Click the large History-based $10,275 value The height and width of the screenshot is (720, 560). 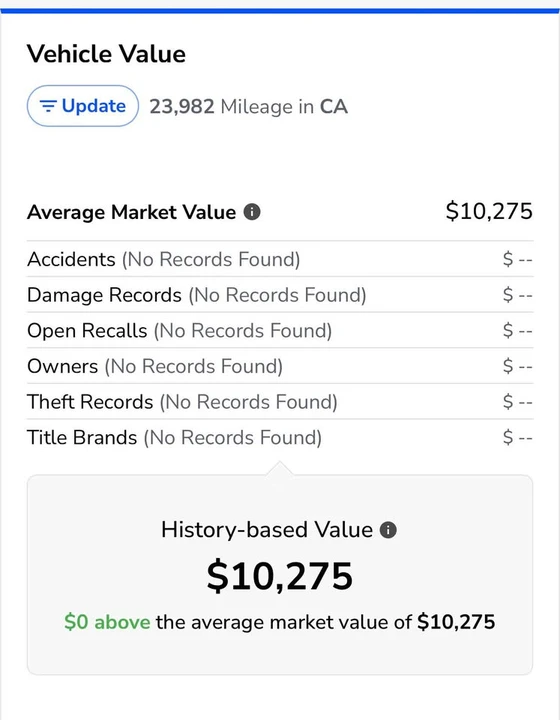[280, 577]
